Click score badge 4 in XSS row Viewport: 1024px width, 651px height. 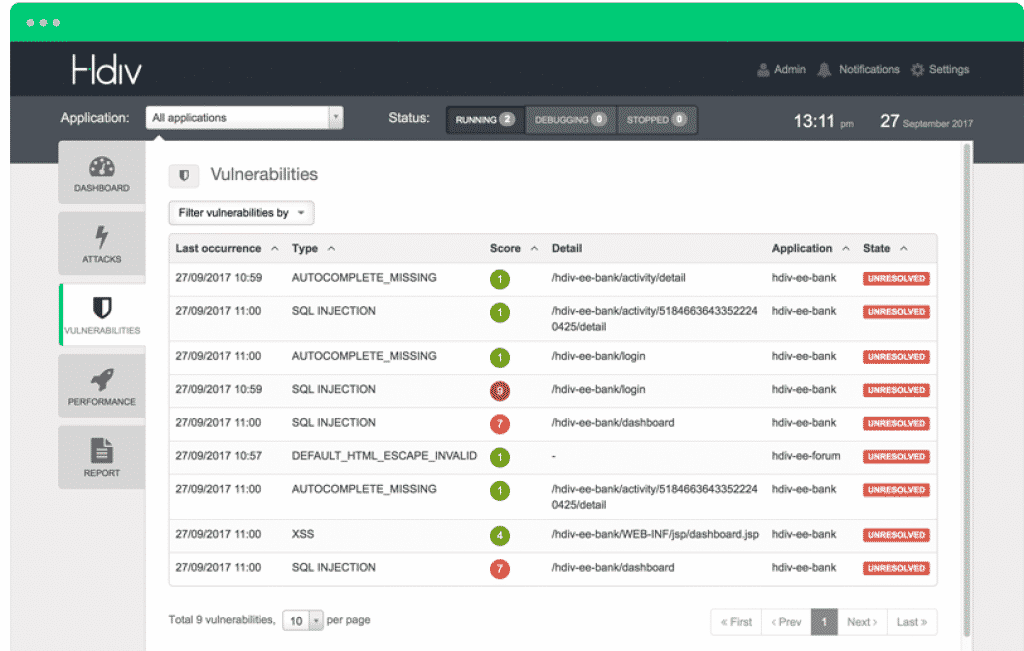500,535
